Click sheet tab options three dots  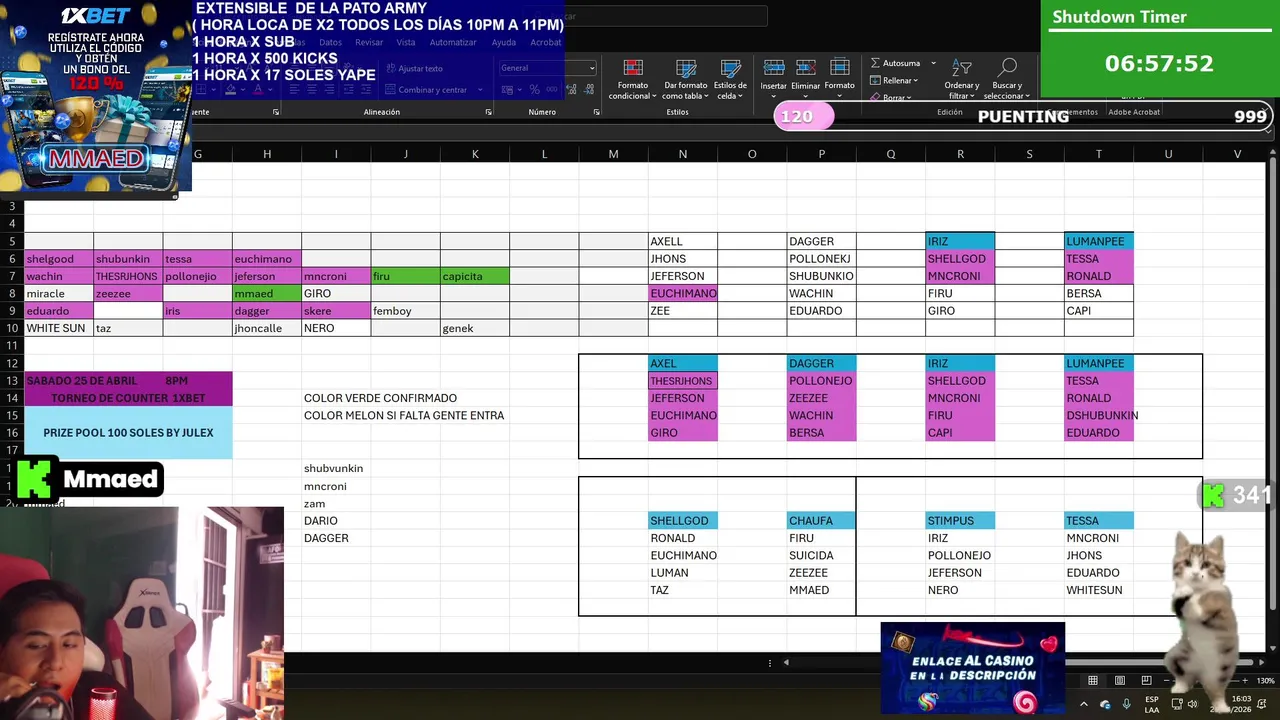(769, 662)
